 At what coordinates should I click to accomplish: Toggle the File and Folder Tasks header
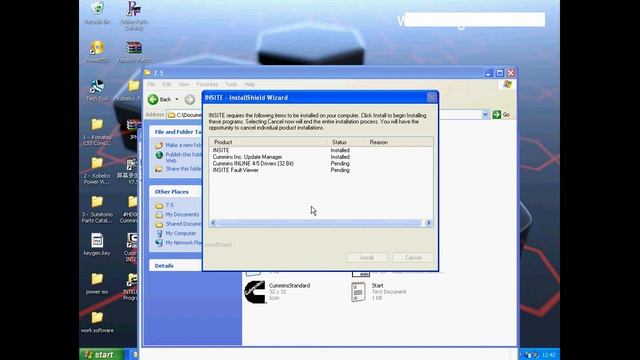(x=176, y=132)
